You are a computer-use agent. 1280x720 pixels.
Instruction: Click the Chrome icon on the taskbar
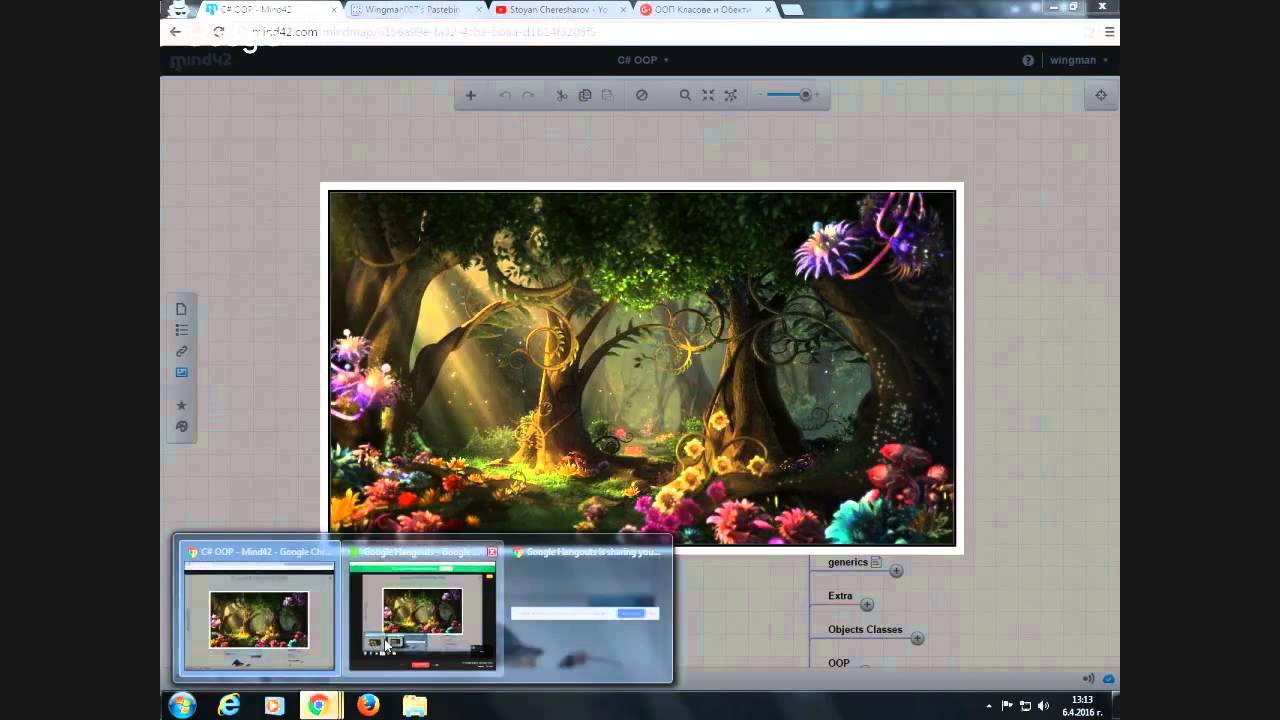[x=320, y=705]
